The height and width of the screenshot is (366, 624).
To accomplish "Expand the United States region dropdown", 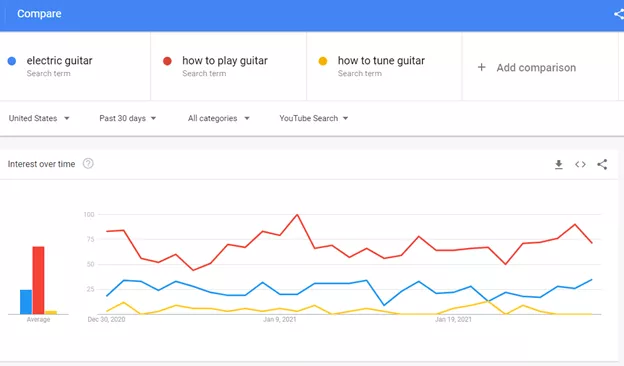I will (39, 118).
